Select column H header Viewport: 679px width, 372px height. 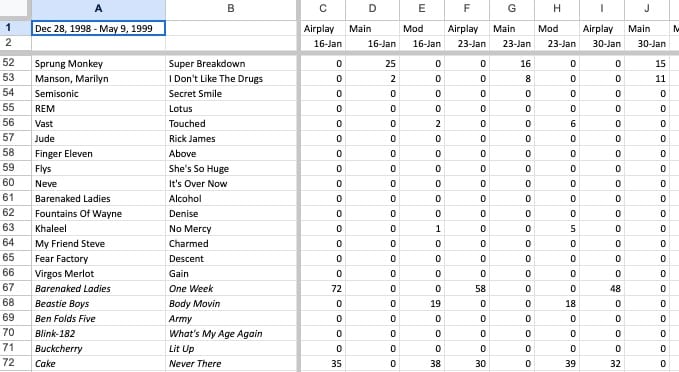557,9
